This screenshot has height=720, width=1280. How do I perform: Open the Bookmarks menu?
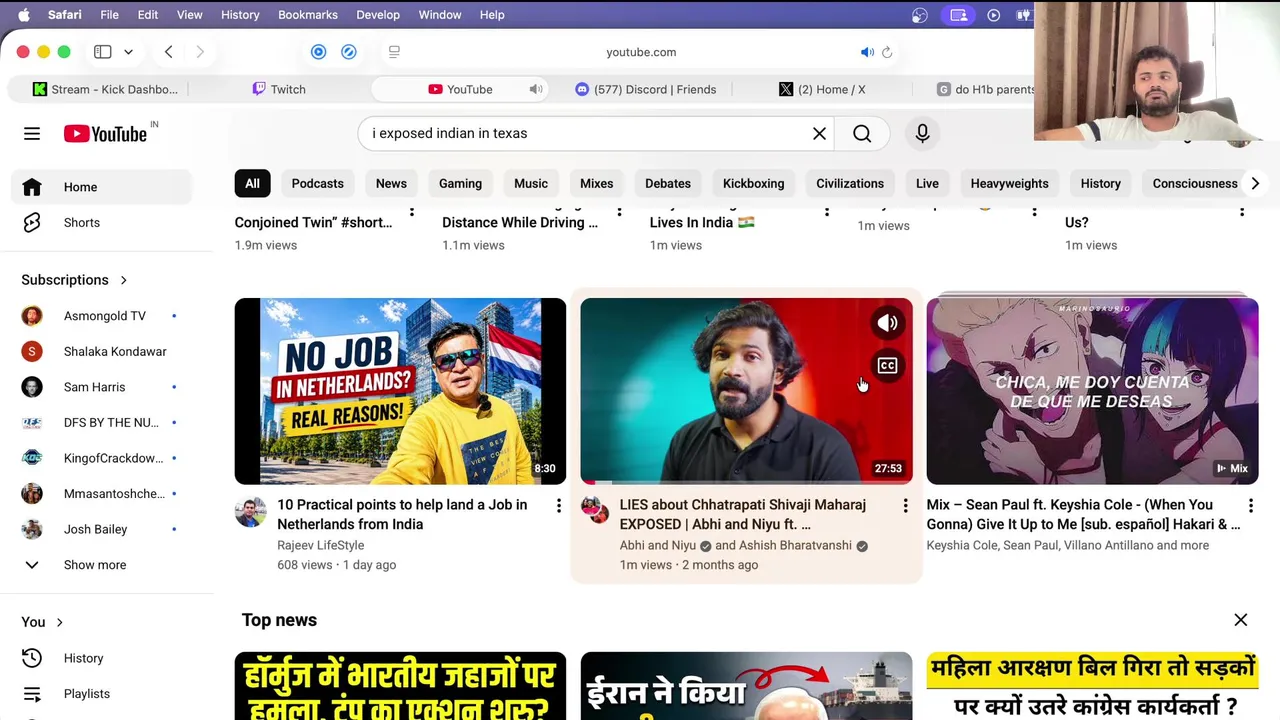point(308,15)
